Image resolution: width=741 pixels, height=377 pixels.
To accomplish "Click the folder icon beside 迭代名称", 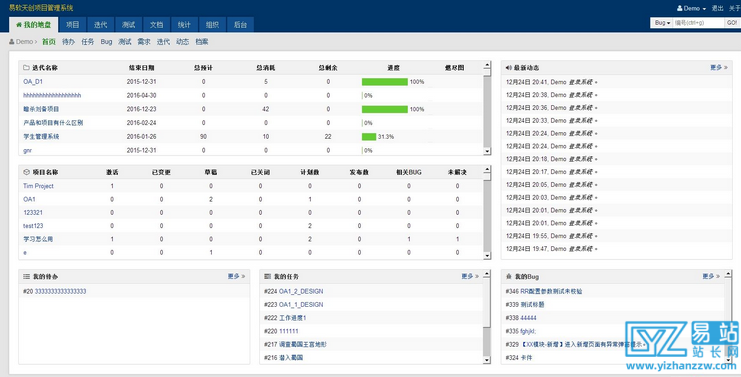I will 26,68.
